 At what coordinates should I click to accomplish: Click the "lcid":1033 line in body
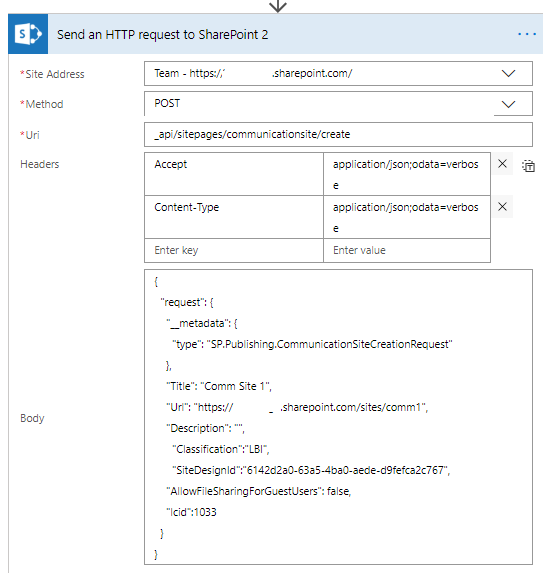[191, 512]
